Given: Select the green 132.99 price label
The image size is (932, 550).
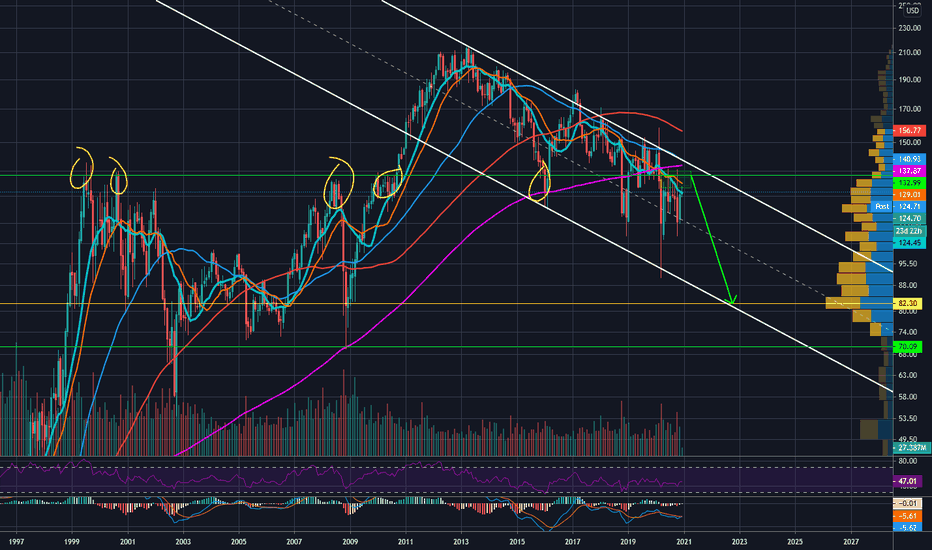Looking at the screenshot, I should click(x=909, y=183).
